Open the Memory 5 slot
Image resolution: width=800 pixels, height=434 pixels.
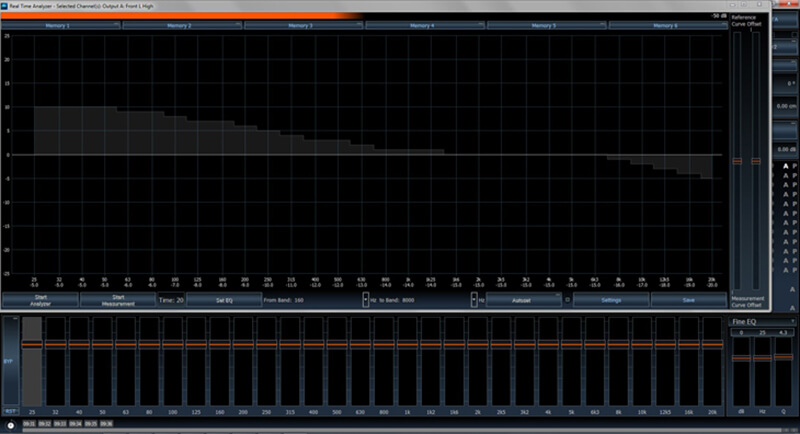tap(546, 25)
